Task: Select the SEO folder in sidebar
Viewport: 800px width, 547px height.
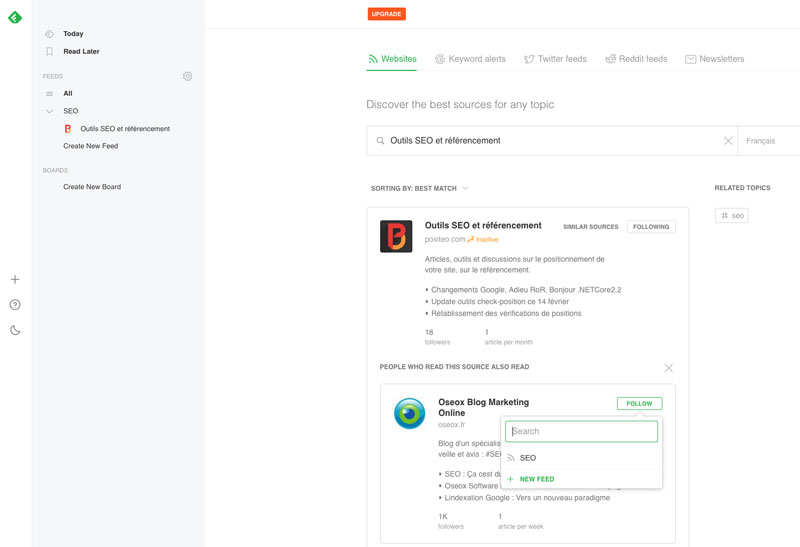Action: pos(70,111)
